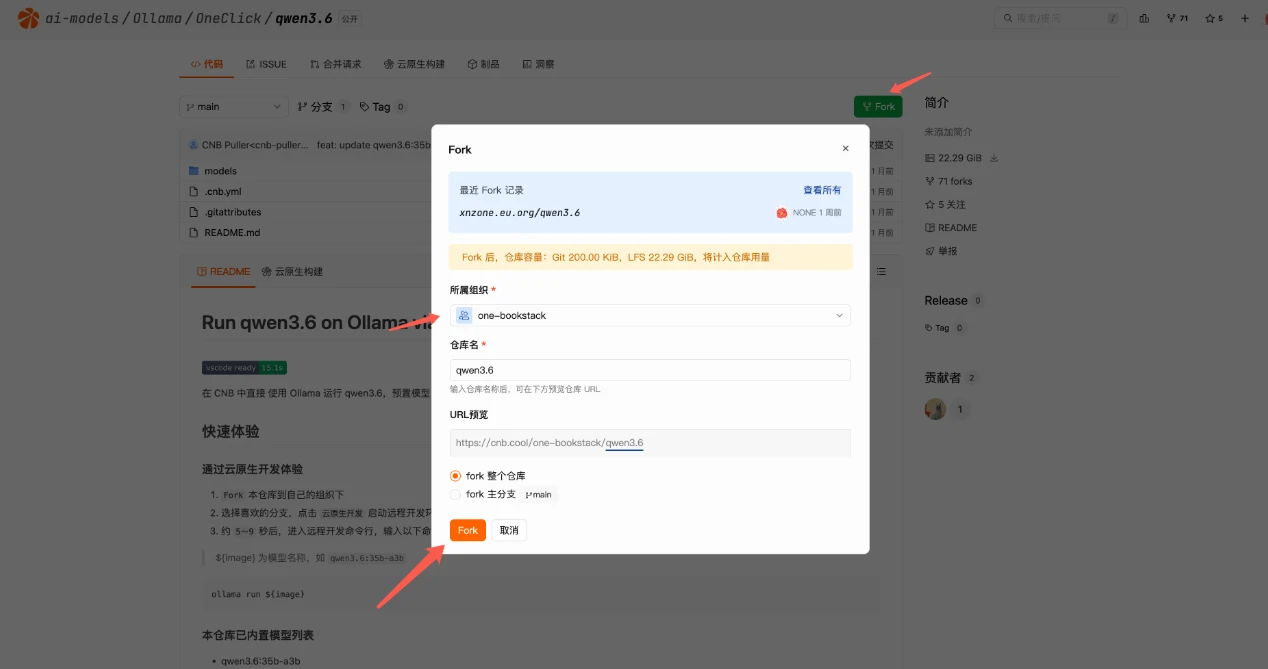Image resolution: width=1268 pixels, height=669 pixels.
Task: Click the red avatar beside NONE 1 周前
Action: tap(782, 212)
